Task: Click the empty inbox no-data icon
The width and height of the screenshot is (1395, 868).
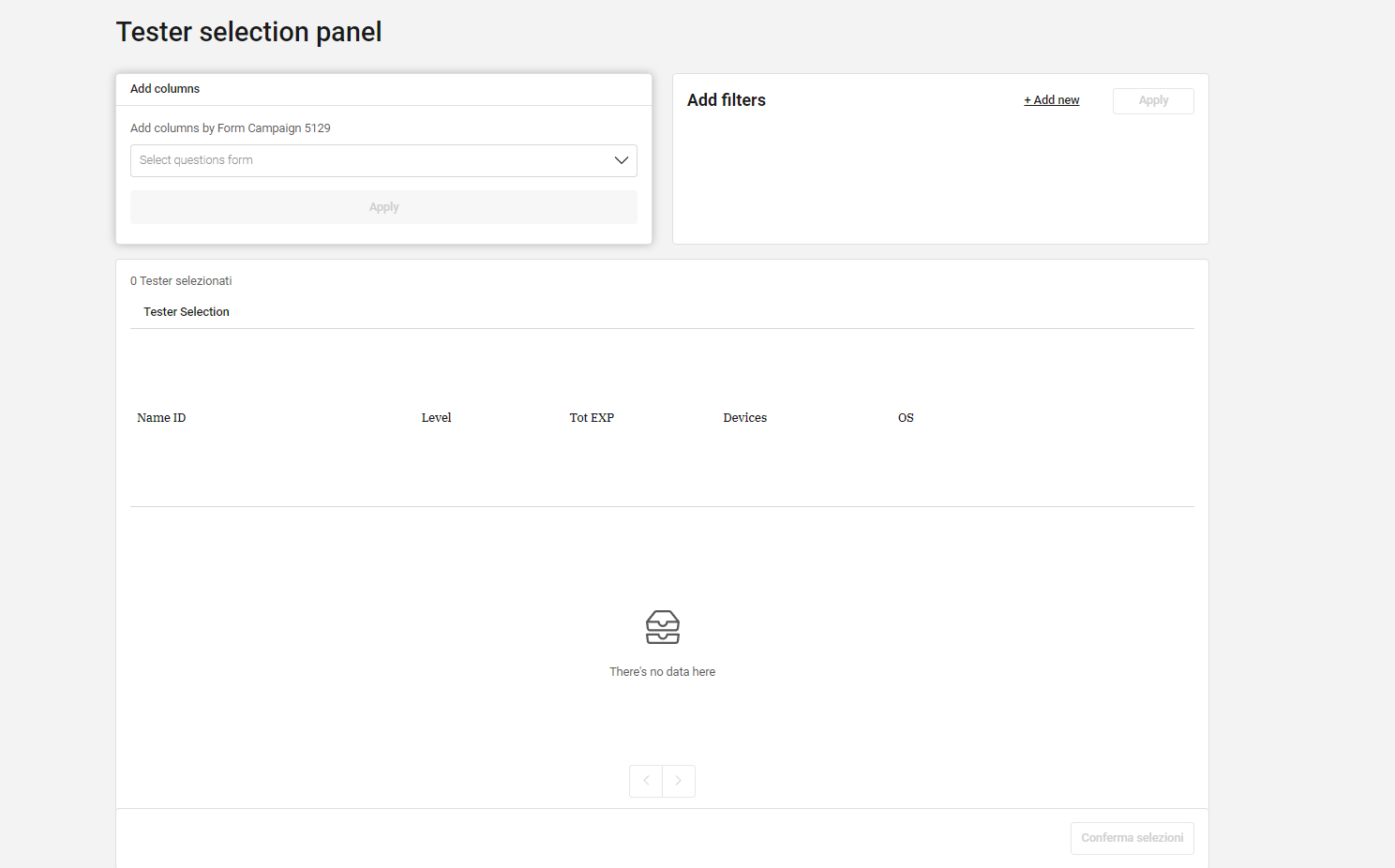Action: 663,627
